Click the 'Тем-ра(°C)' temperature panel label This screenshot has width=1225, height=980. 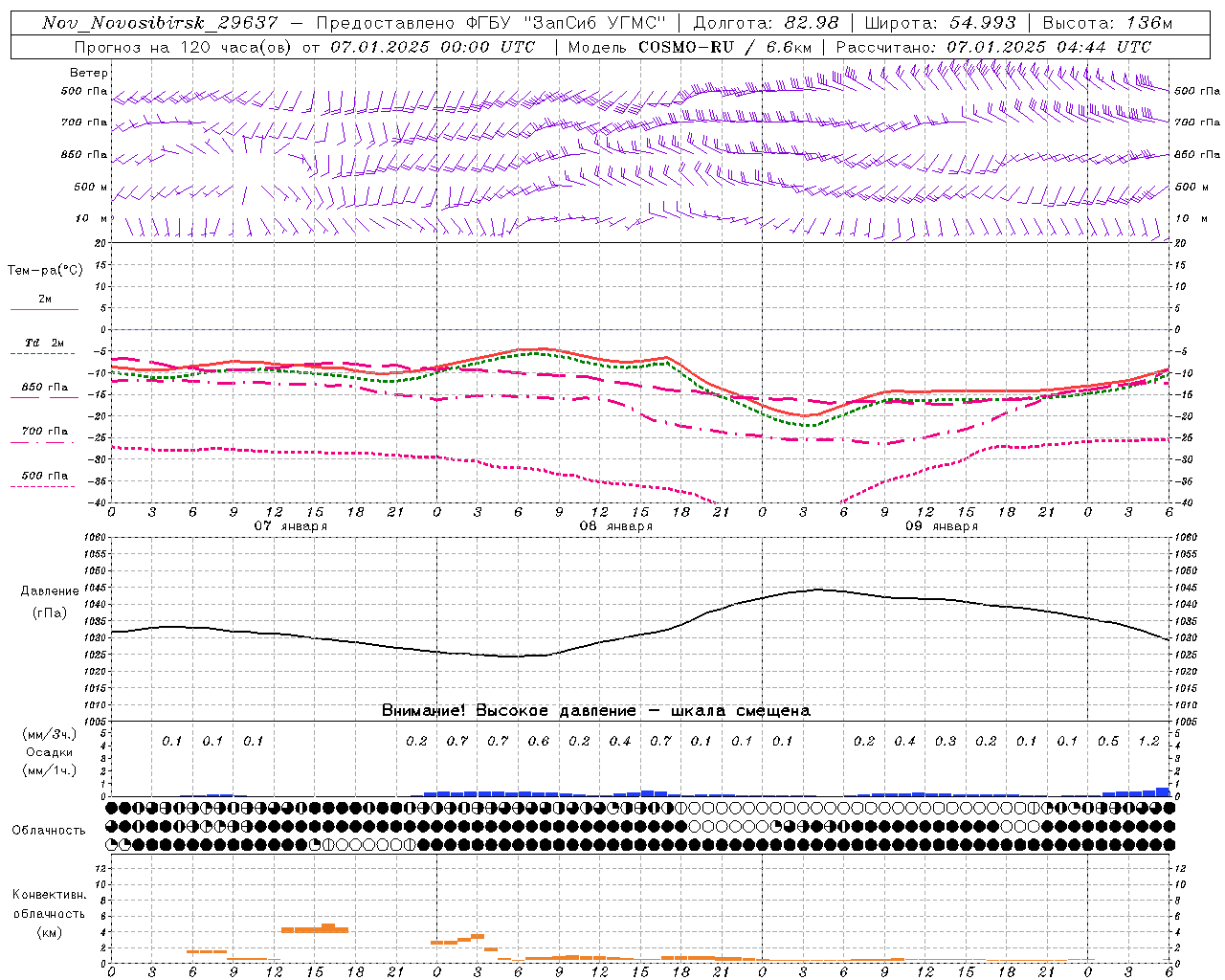pyautogui.click(x=45, y=271)
